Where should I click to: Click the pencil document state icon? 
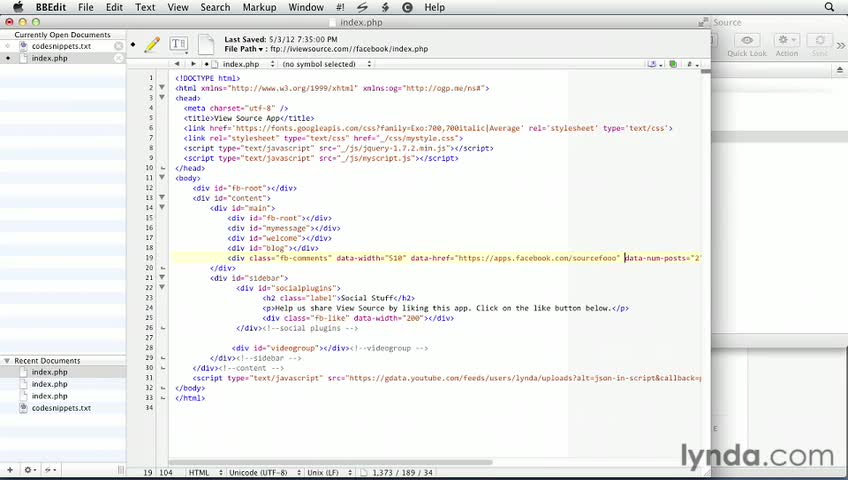point(153,44)
